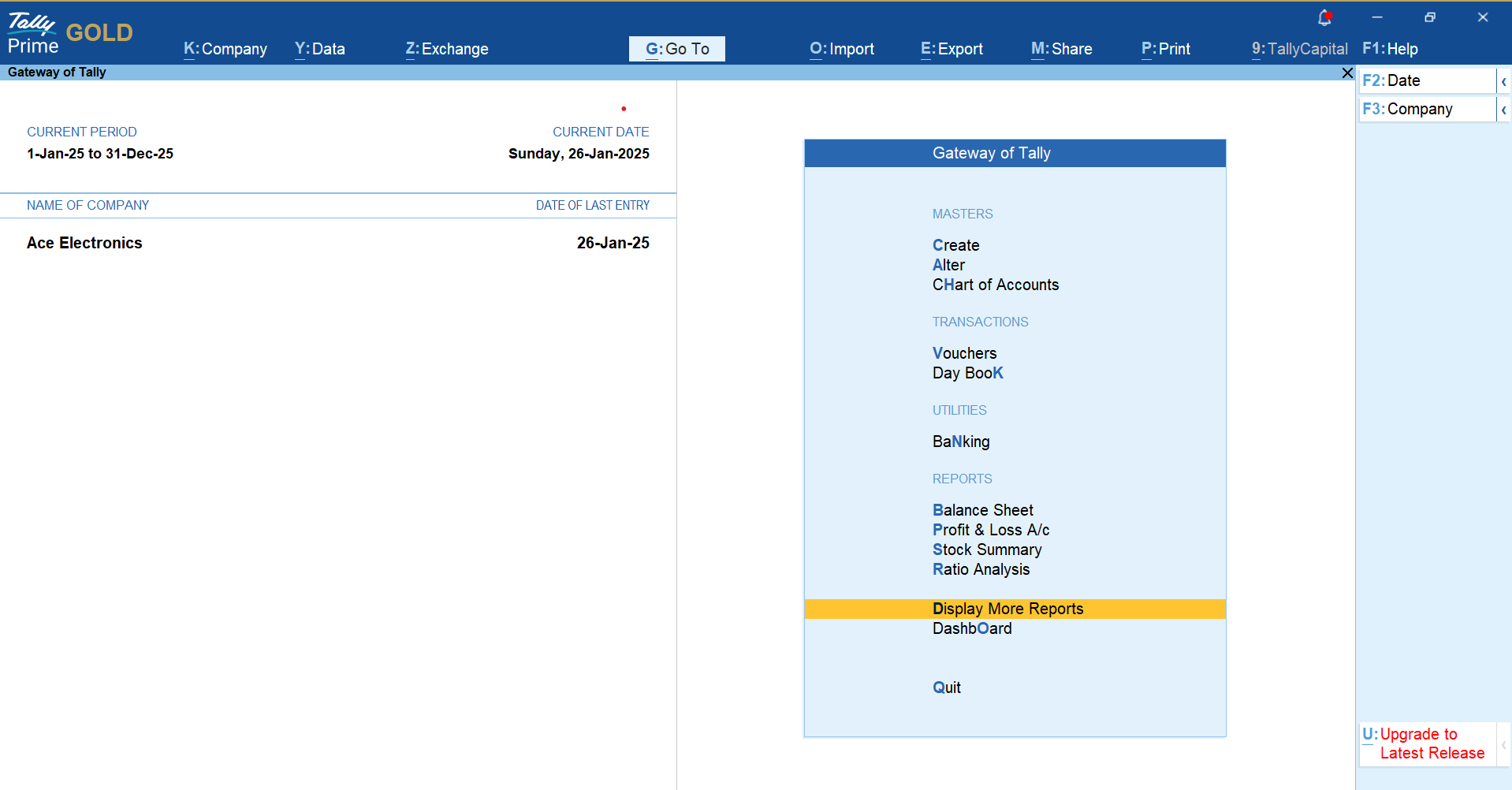Image resolution: width=1512 pixels, height=790 pixels.
Task: Select Vouchers under Transactions
Action: (x=964, y=353)
